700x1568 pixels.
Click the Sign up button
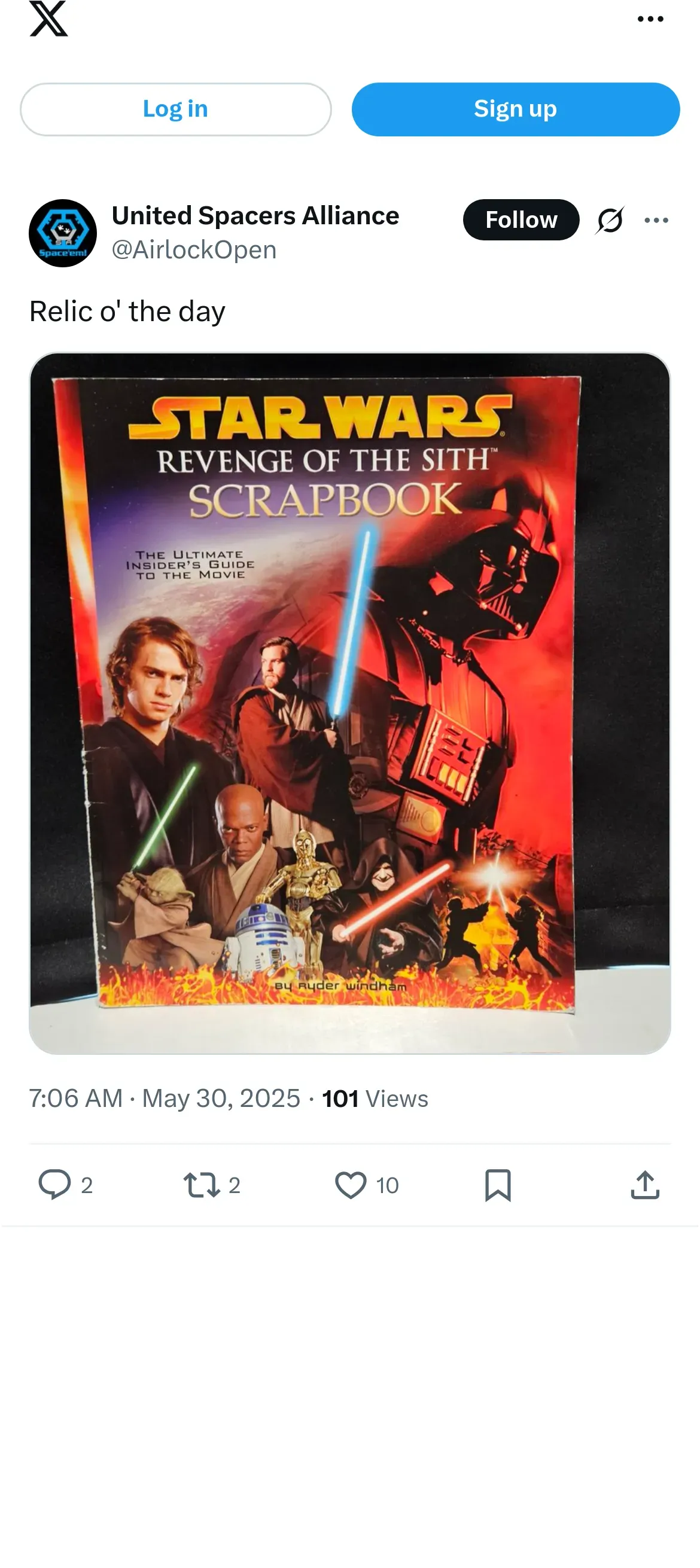click(x=515, y=109)
